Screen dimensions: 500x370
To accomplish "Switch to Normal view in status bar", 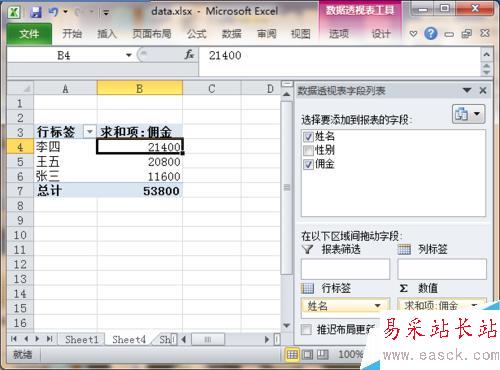I will [292, 354].
